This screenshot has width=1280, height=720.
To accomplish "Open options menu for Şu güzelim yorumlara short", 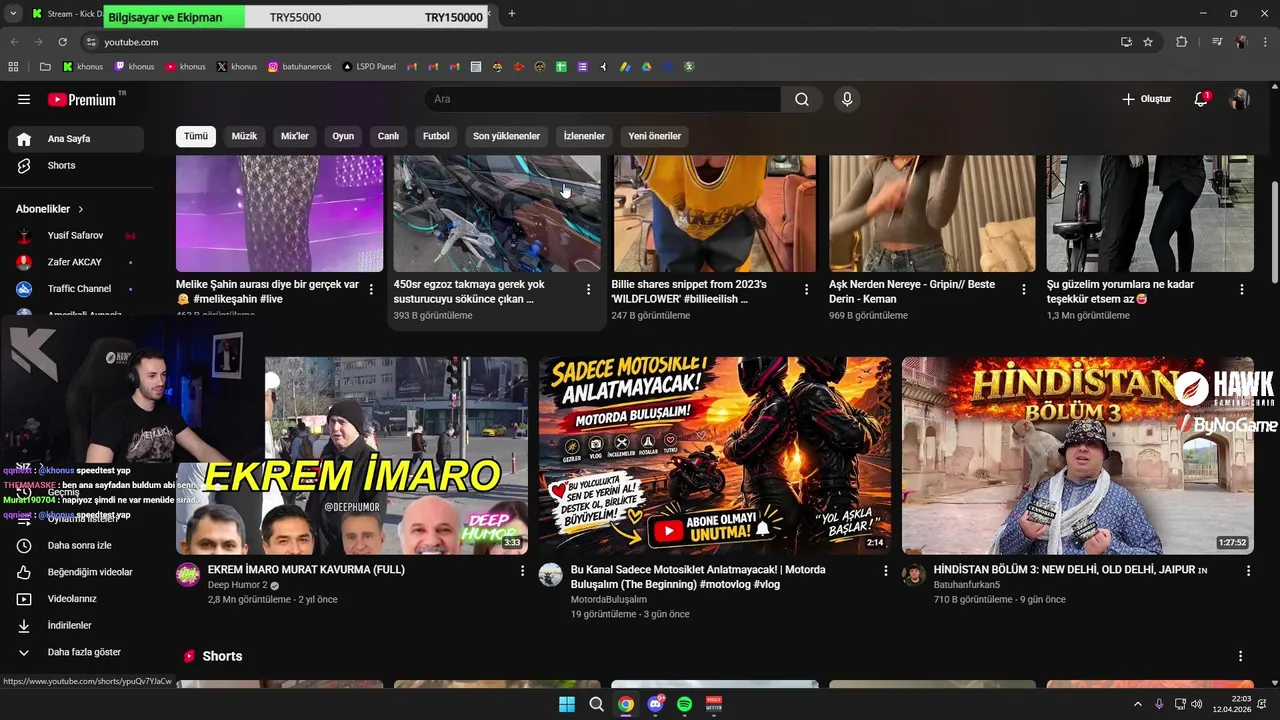I will [1242, 289].
